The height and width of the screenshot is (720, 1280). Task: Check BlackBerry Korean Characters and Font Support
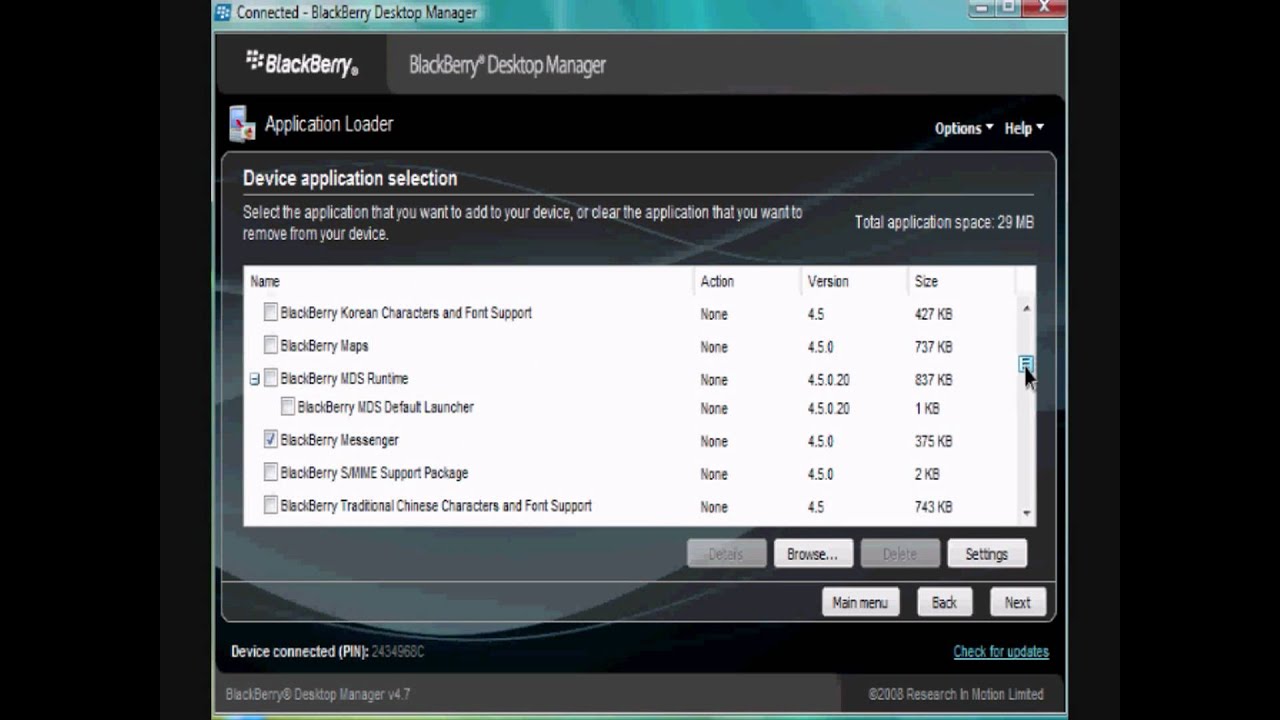(270, 313)
